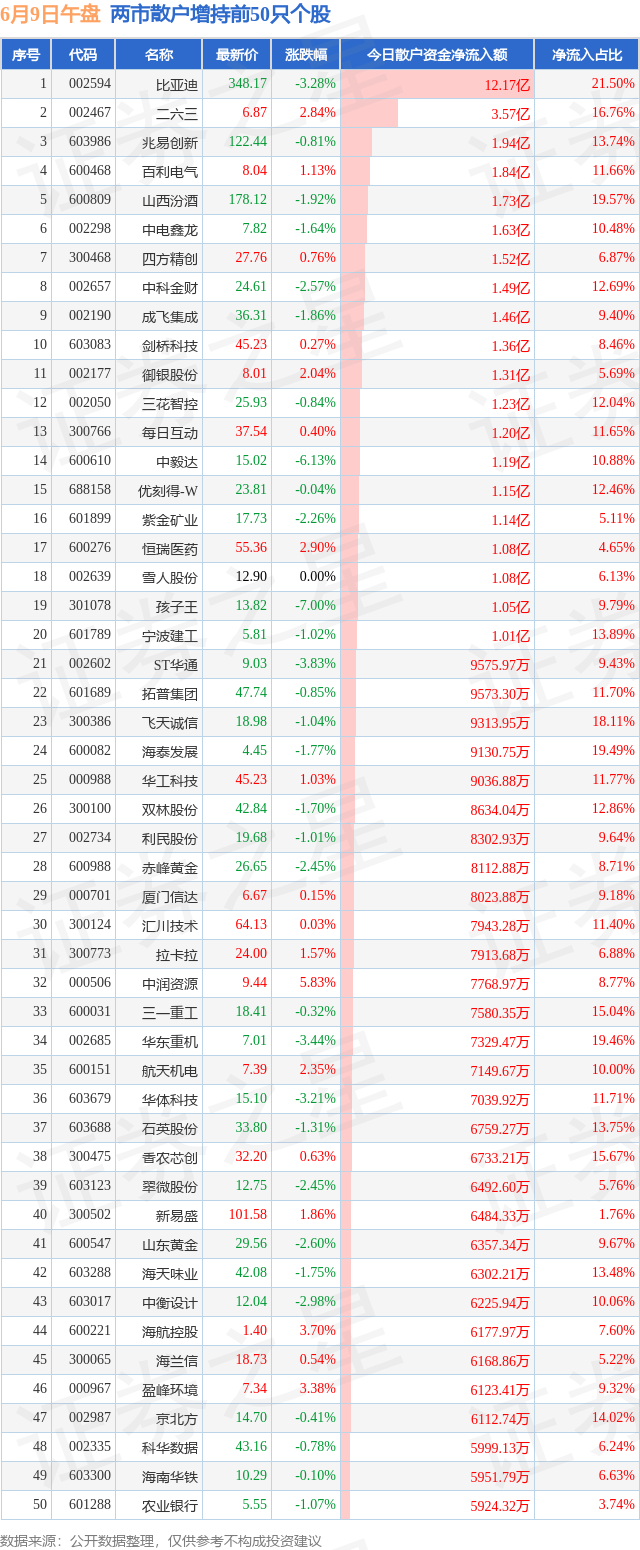Select stock name 山西汾酒
Viewport: 640px width, 1550px height.
pyautogui.click(x=170, y=200)
